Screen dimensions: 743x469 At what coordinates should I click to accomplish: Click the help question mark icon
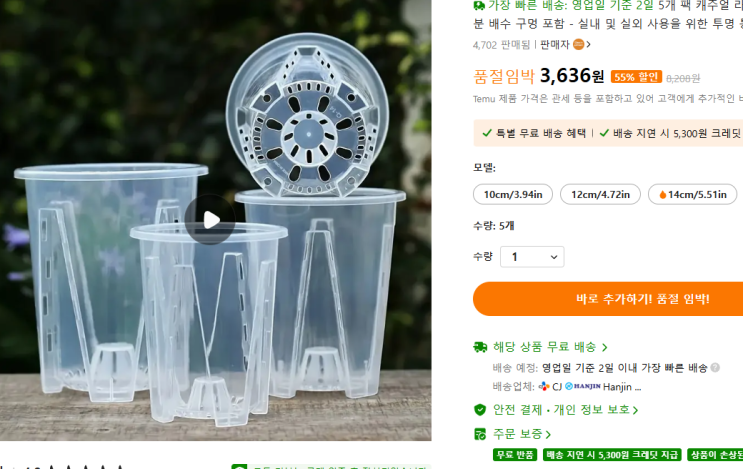pyautogui.click(x=715, y=368)
